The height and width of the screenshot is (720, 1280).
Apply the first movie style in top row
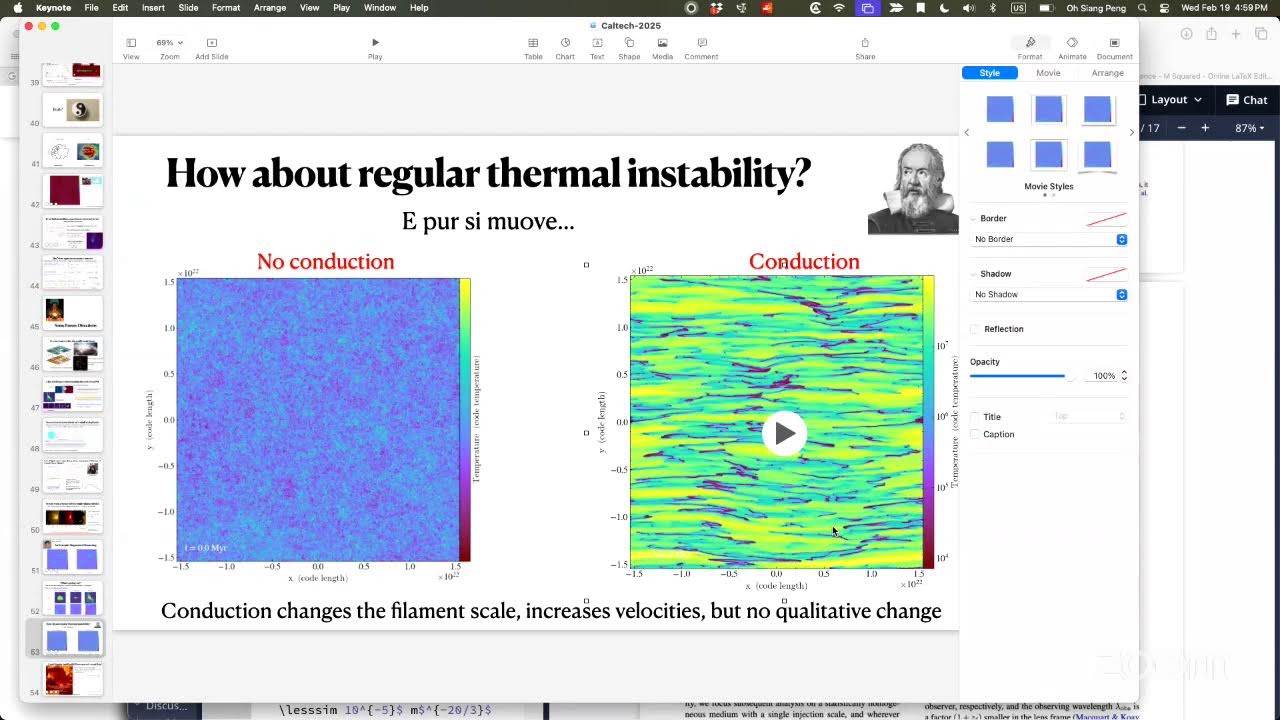pos(1000,109)
